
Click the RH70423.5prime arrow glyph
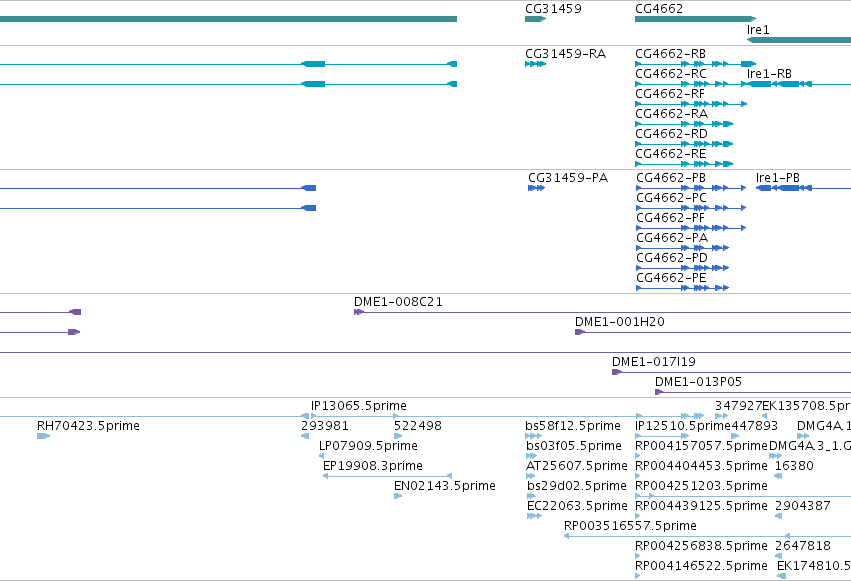click(x=43, y=436)
